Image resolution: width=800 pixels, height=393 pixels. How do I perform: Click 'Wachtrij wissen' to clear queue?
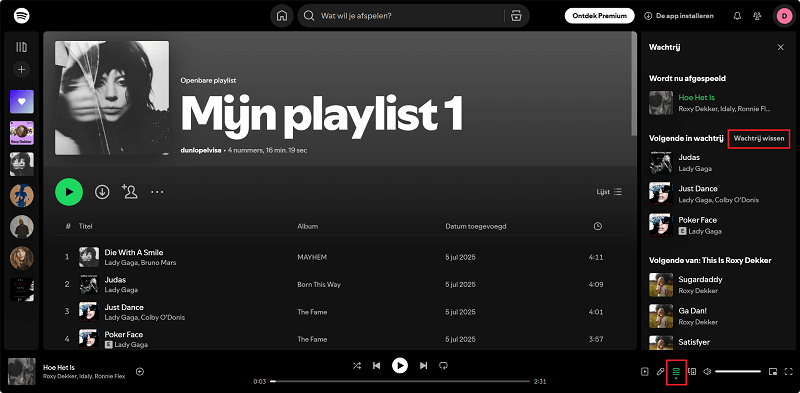[x=759, y=139]
